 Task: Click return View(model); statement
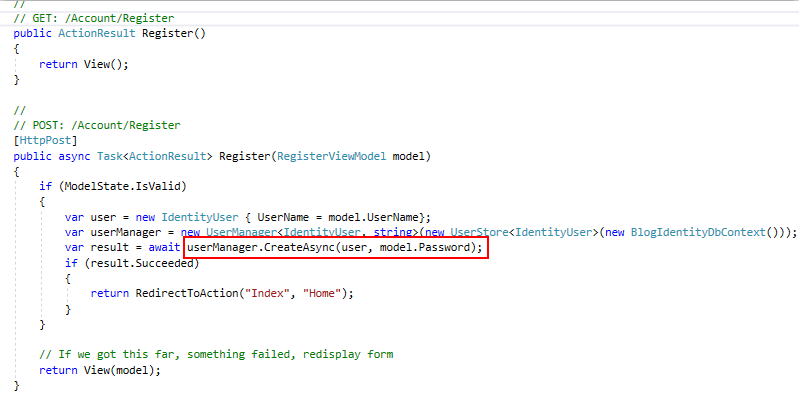pyautogui.click(x=100, y=370)
